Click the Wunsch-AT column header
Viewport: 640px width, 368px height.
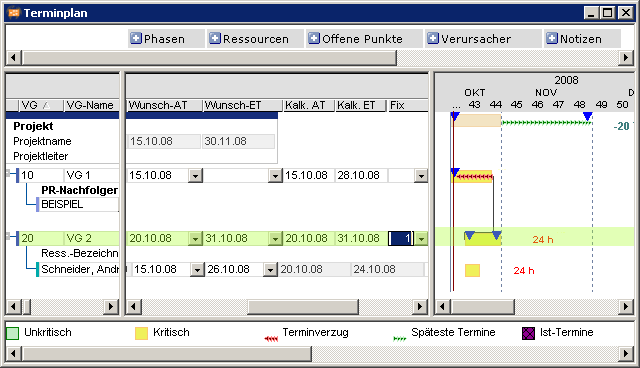click(164, 105)
